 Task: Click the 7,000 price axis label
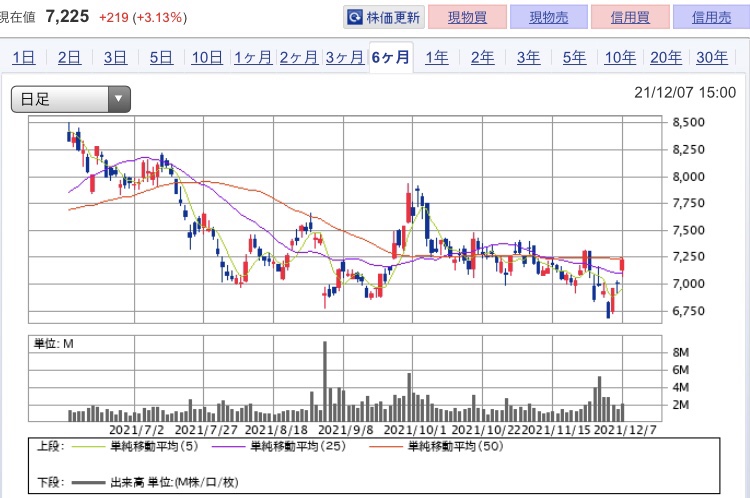(688, 284)
